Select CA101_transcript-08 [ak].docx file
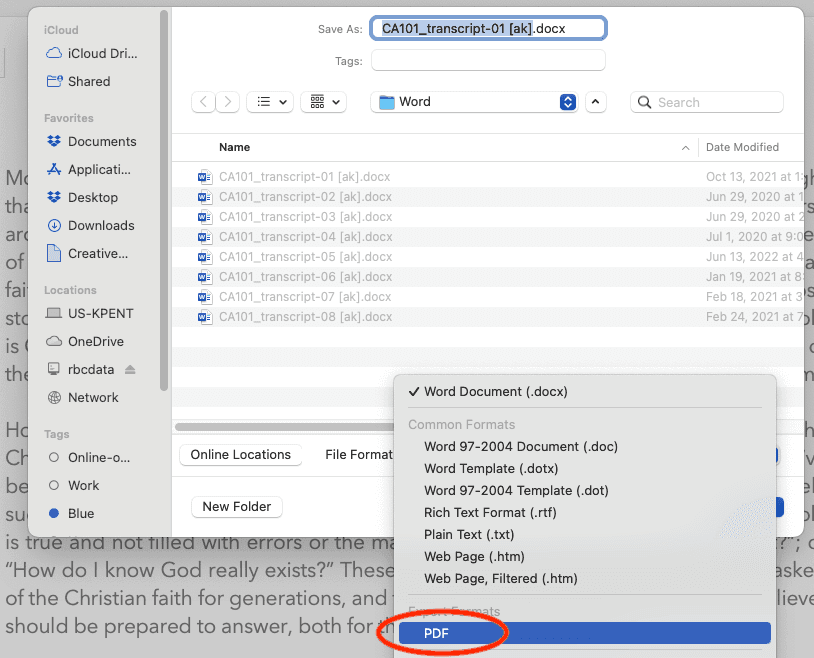814x658 pixels. coord(488,317)
